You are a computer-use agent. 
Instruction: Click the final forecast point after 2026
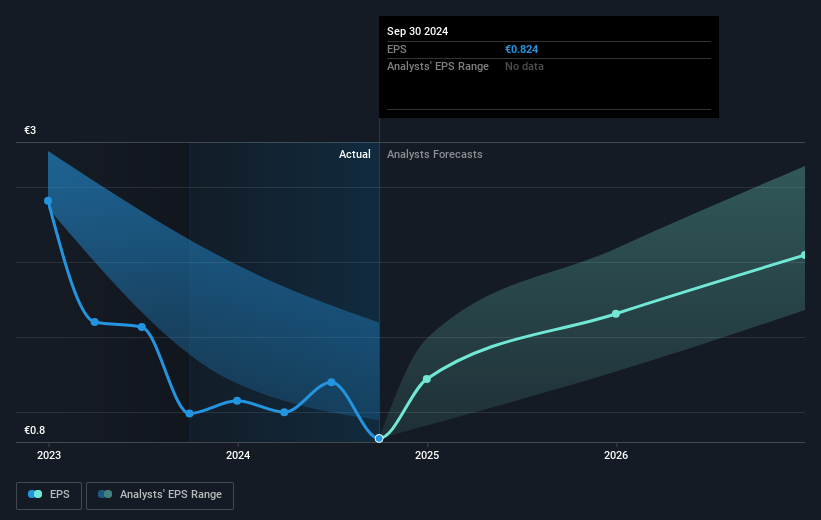(804, 255)
